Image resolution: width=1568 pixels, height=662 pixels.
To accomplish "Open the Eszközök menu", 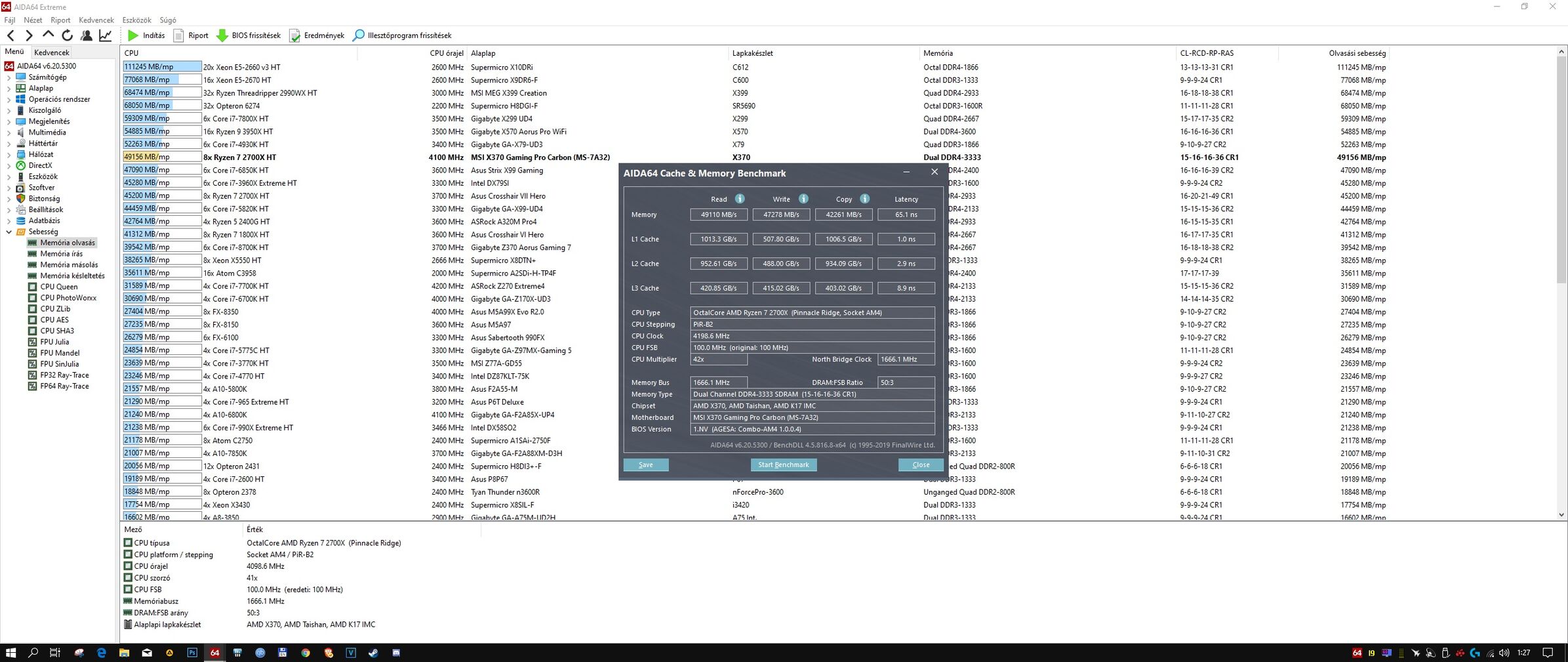I will tap(136, 20).
